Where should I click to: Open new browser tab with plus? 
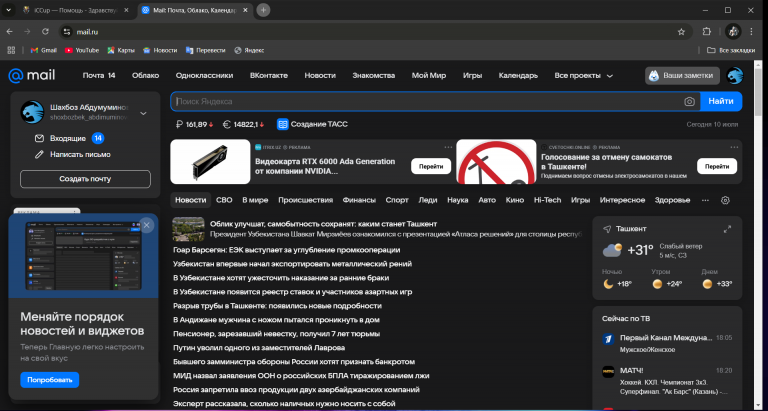coord(264,10)
